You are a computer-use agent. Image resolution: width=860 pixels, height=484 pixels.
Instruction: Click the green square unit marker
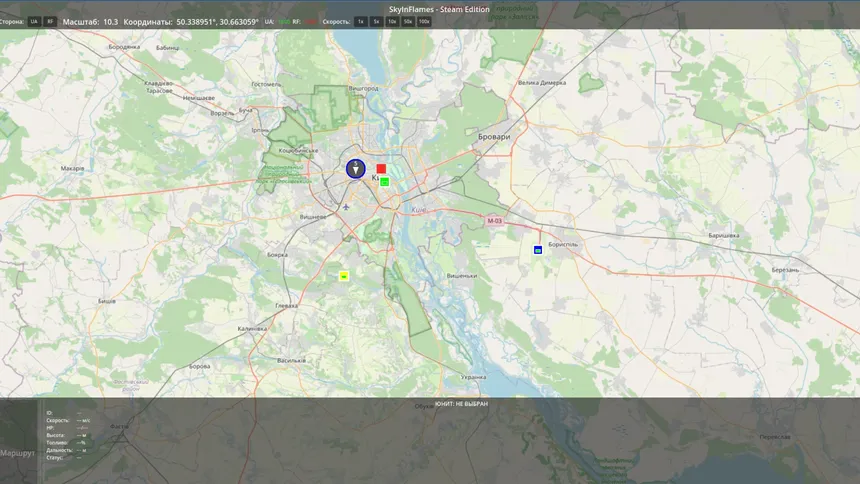click(x=384, y=182)
